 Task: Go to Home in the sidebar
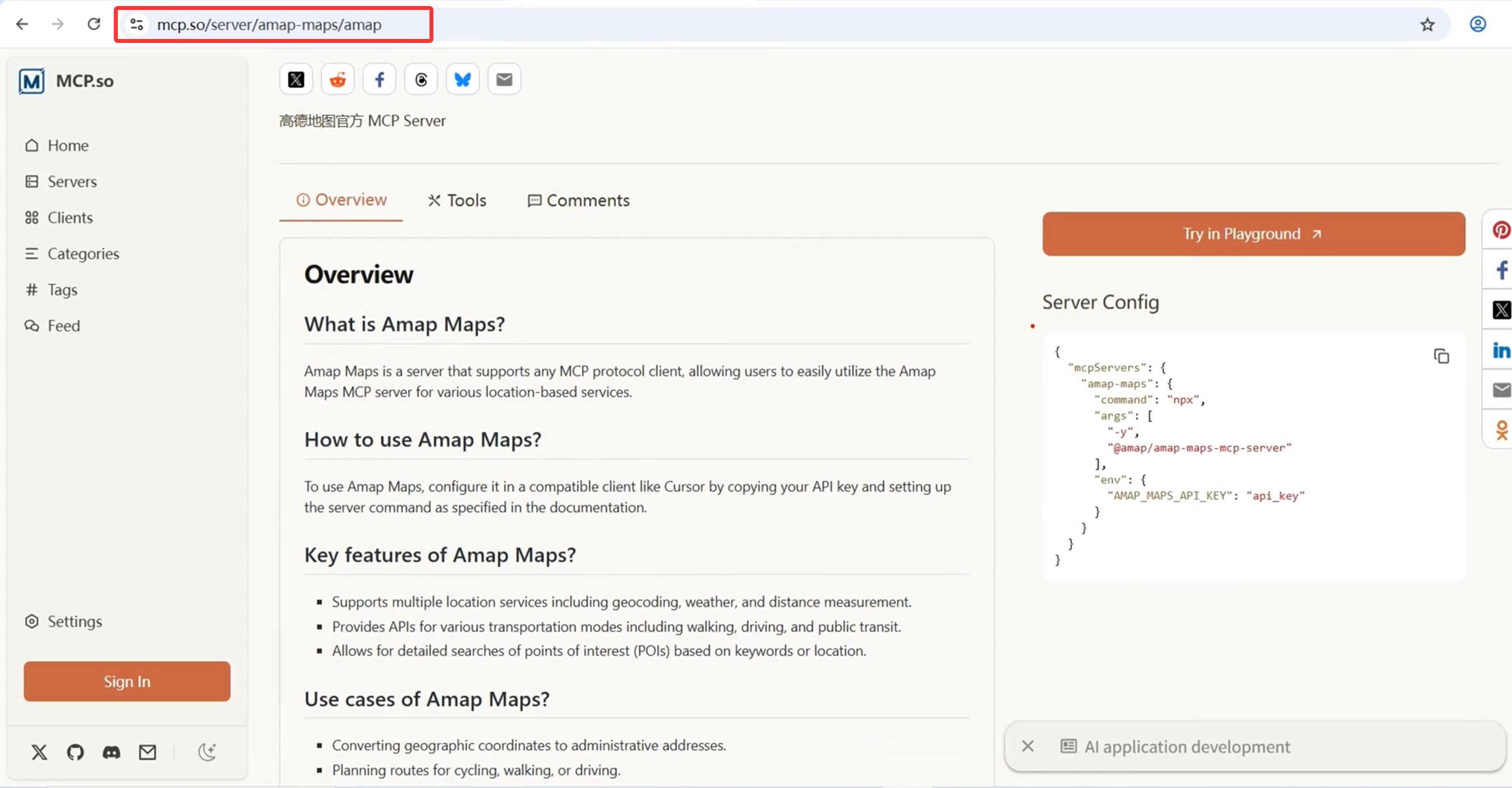(56, 145)
